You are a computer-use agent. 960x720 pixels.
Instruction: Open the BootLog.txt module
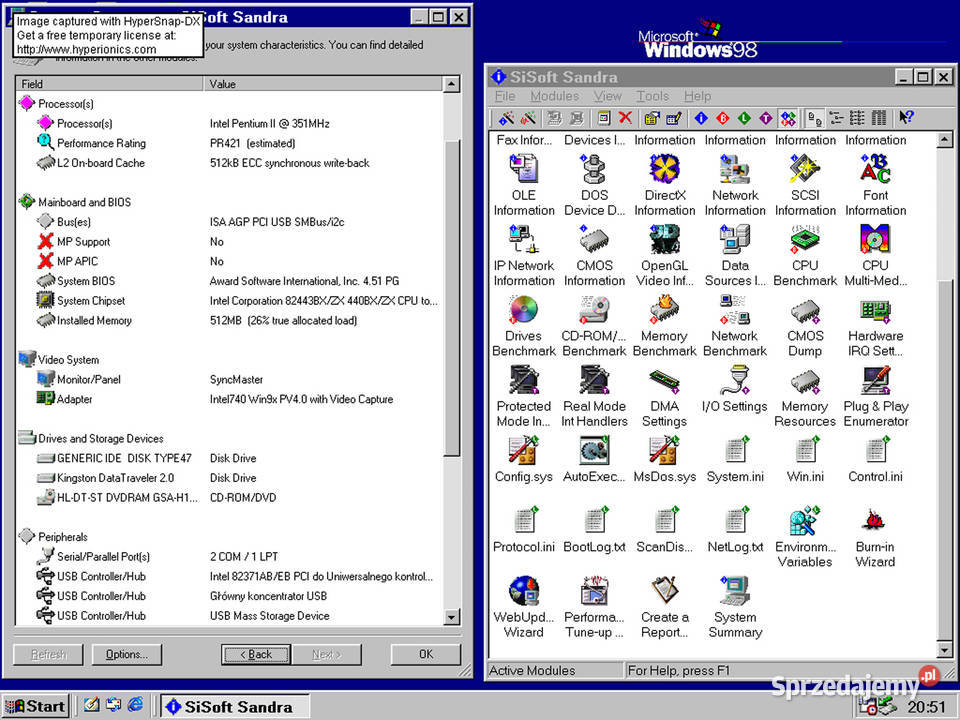point(594,530)
